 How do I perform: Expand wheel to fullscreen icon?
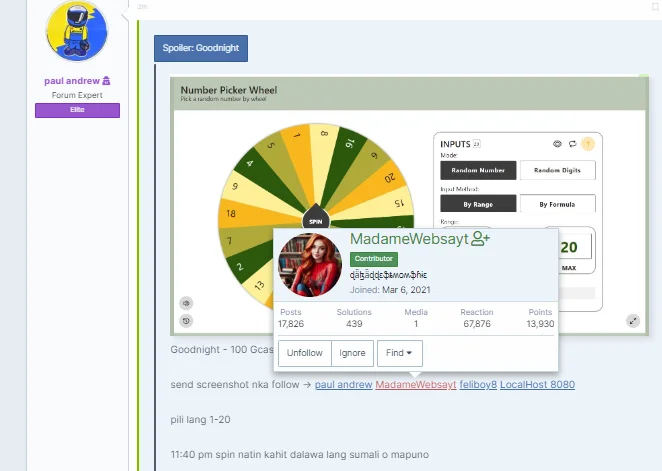tap(633, 321)
